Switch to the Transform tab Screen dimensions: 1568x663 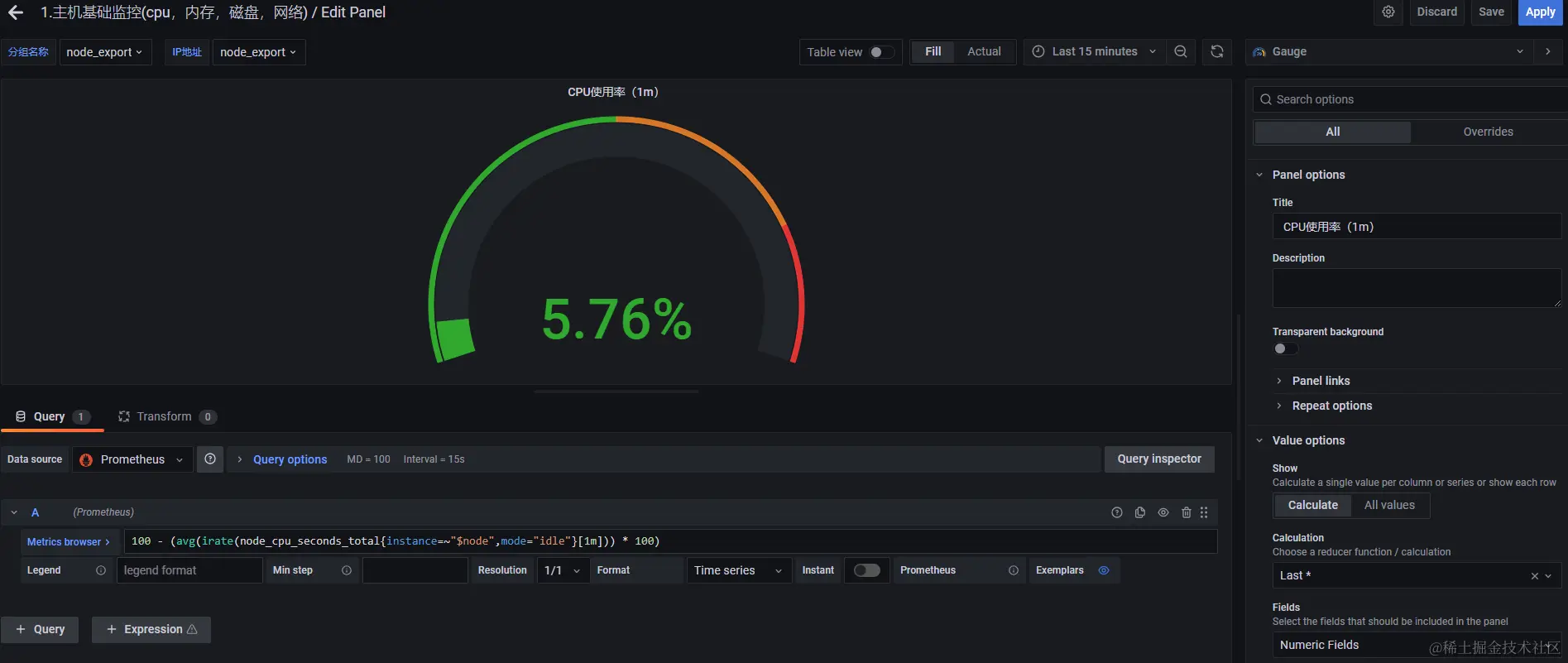[167, 416]
